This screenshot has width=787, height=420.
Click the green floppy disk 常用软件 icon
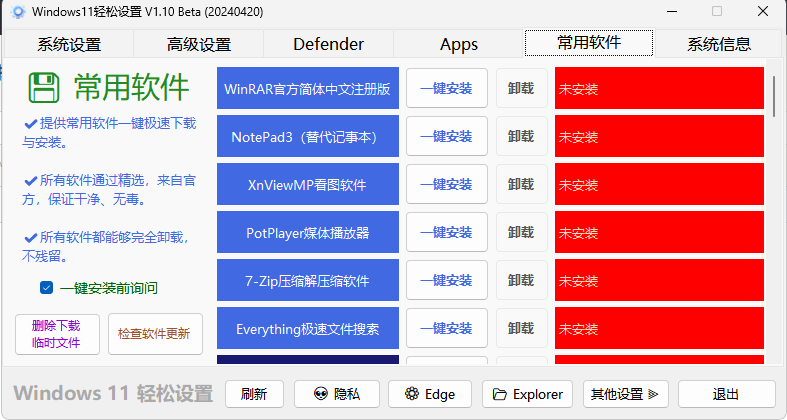click(43, 88)
